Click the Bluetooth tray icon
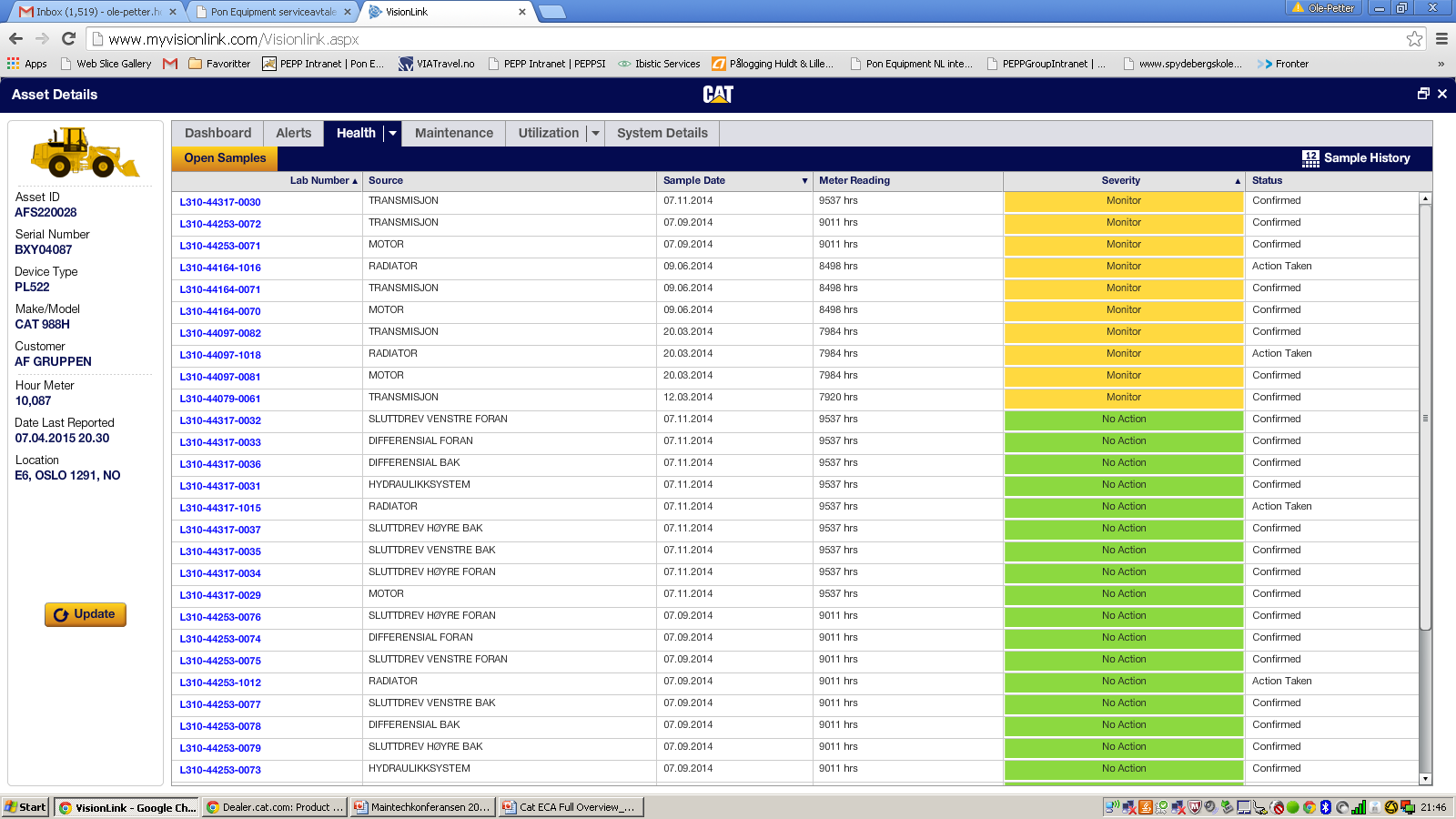Image resolution: width=1456 pixels, height=819 pixels. click(x=1326, y=807)
